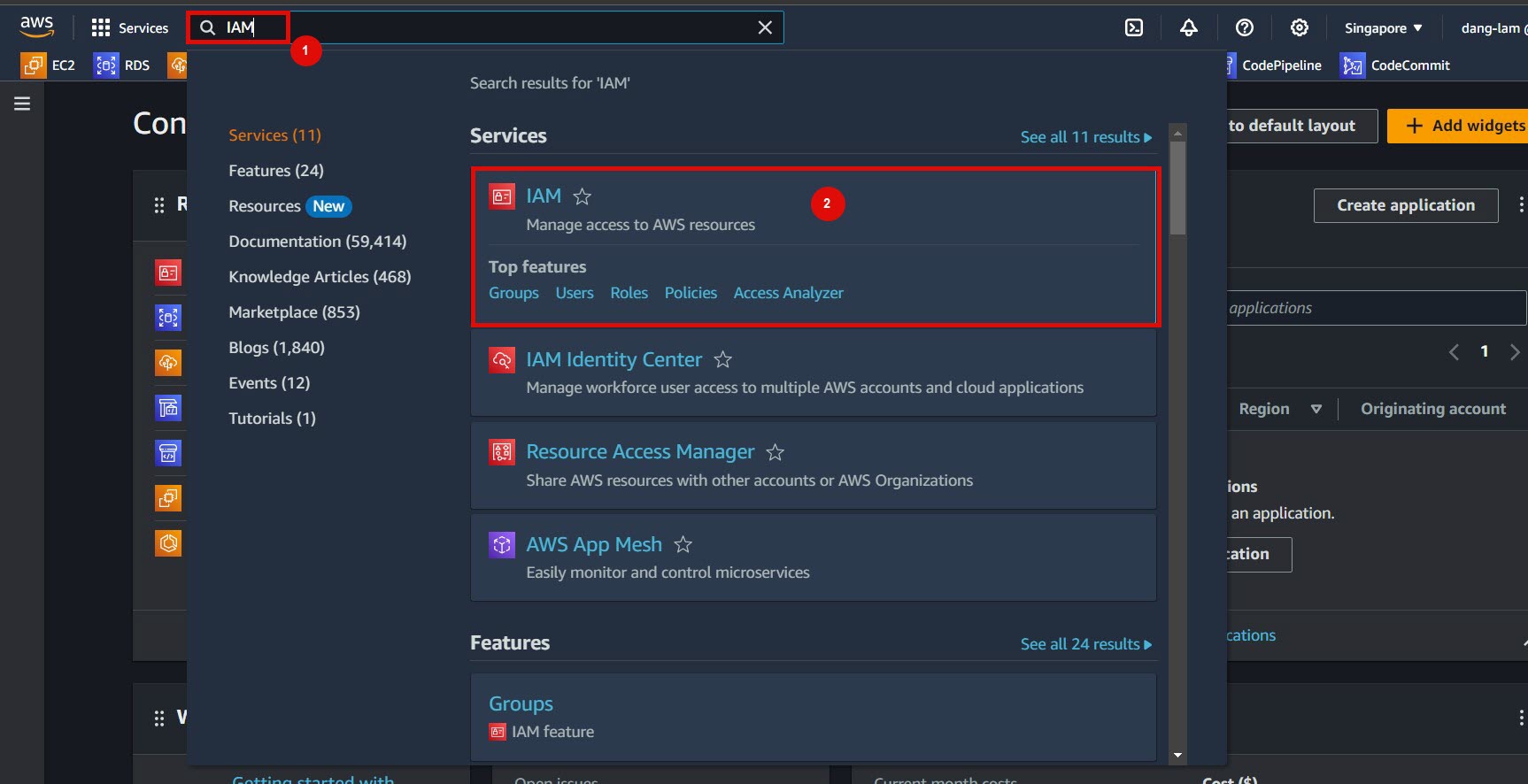
Task: Click the AWS logo home icon
Action: 37,27
